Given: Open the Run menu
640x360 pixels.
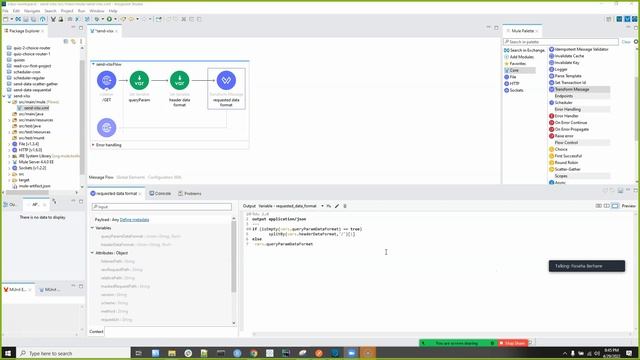Looking at the screenshot, I should pyautogui.click(x=81, y=11).
